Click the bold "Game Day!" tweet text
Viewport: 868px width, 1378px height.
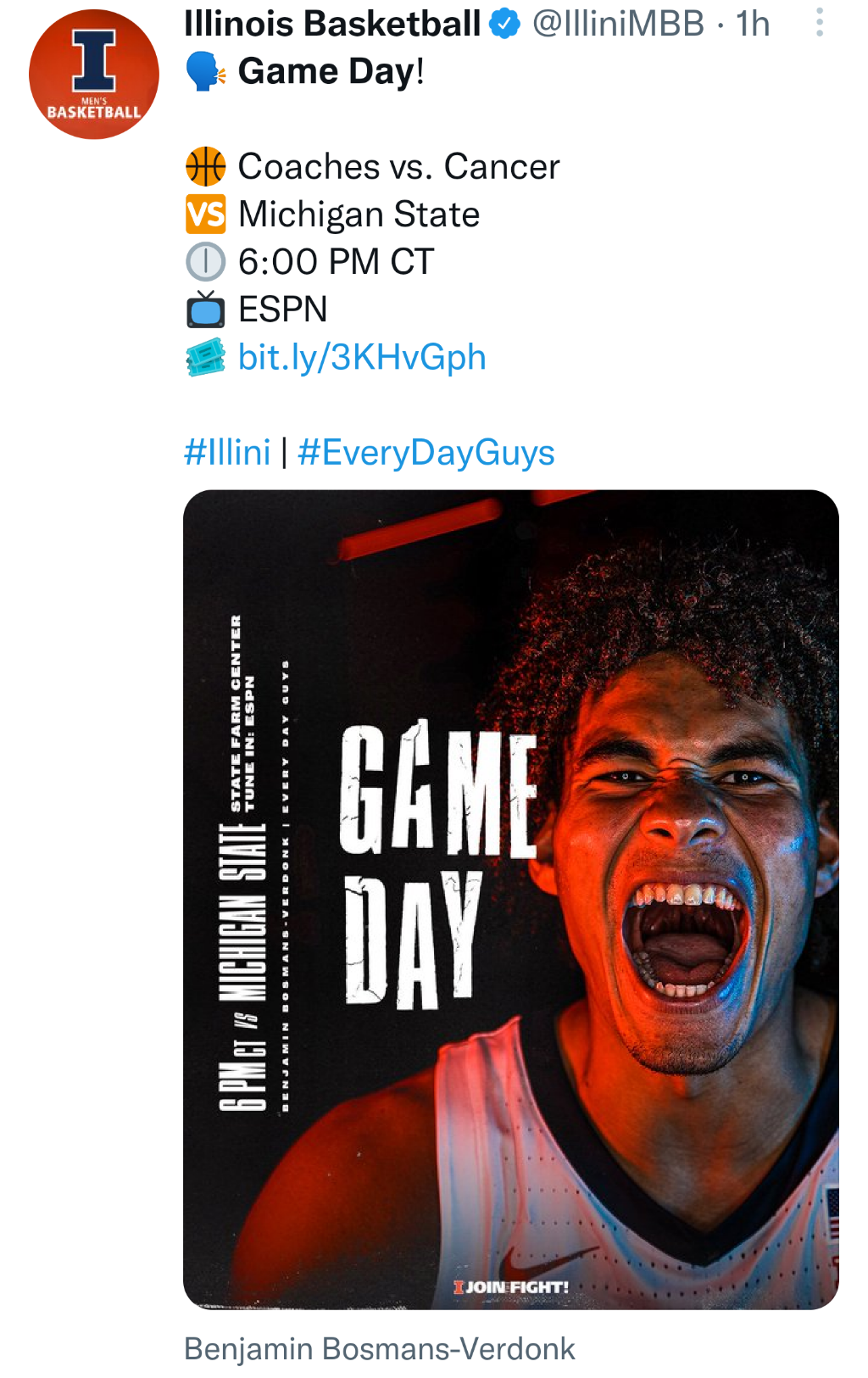331,72
